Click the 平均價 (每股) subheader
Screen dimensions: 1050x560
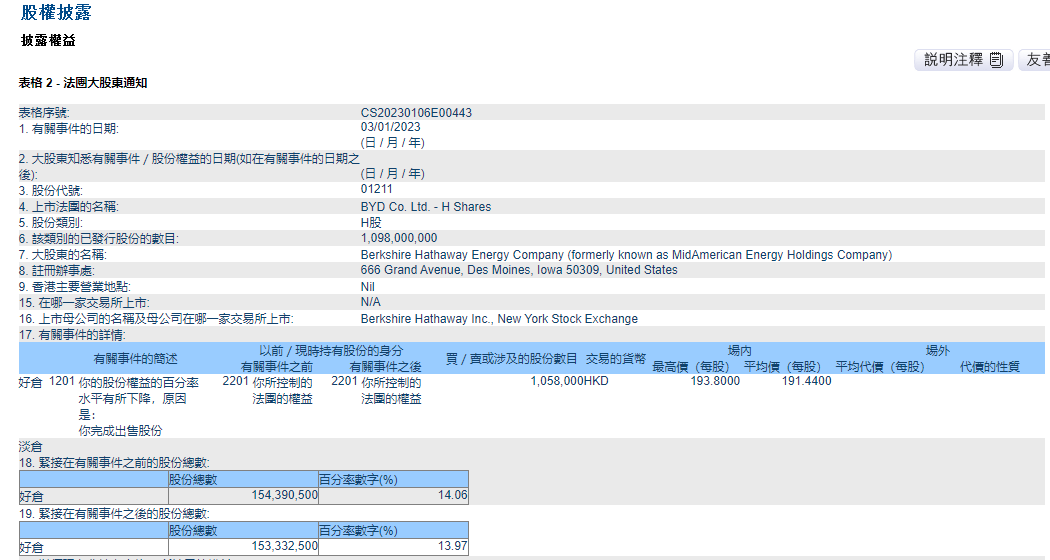(782, 367)
